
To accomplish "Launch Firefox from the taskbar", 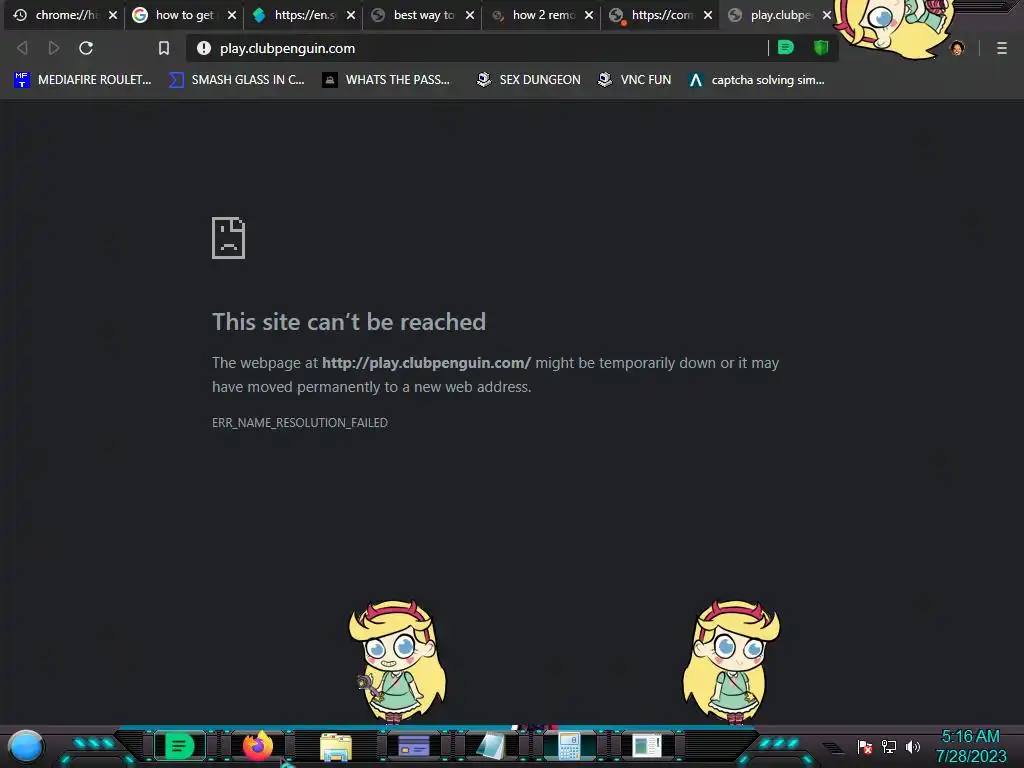I will 258,746.
